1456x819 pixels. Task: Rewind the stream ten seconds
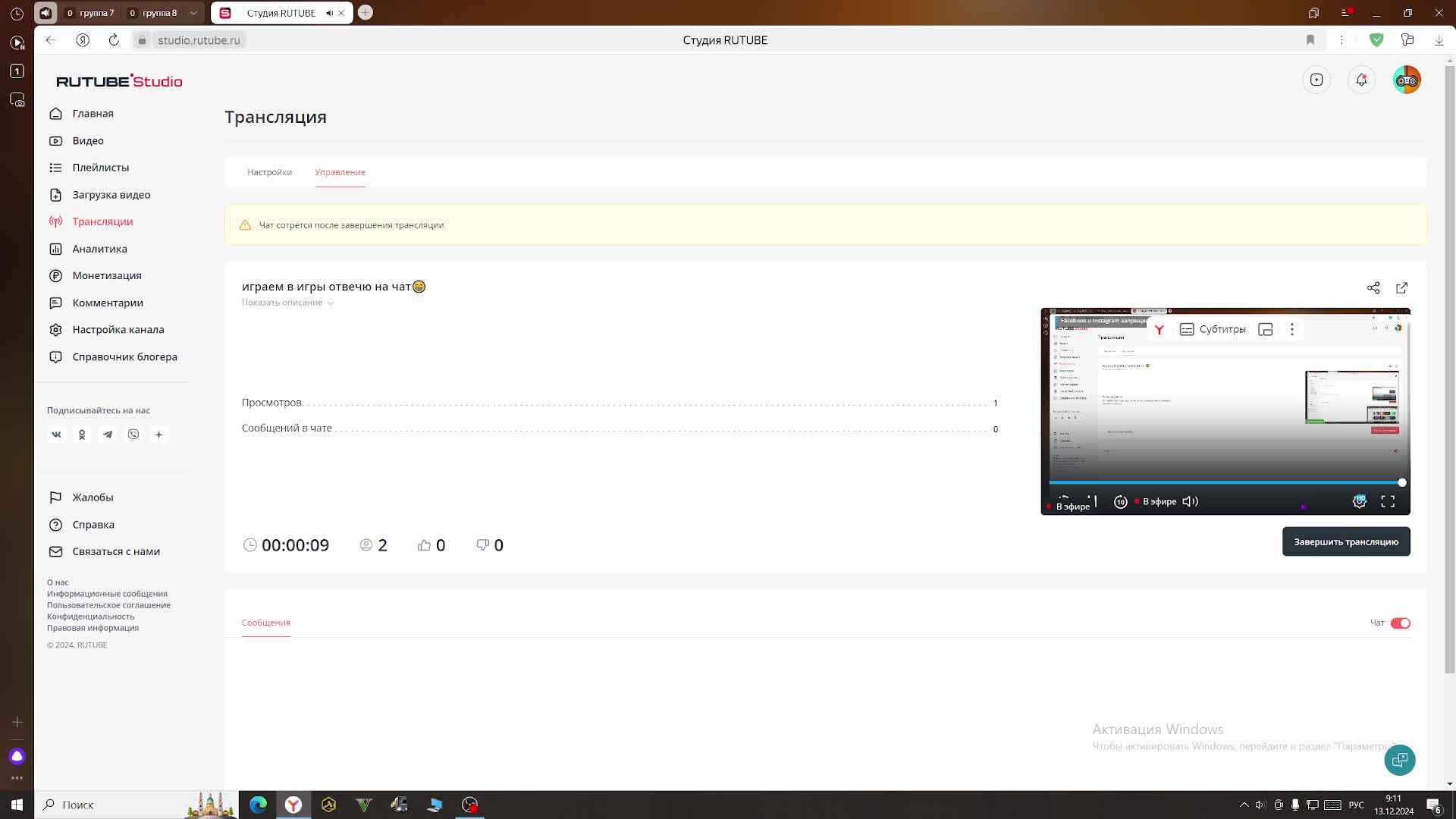[x=1121, y=501]
